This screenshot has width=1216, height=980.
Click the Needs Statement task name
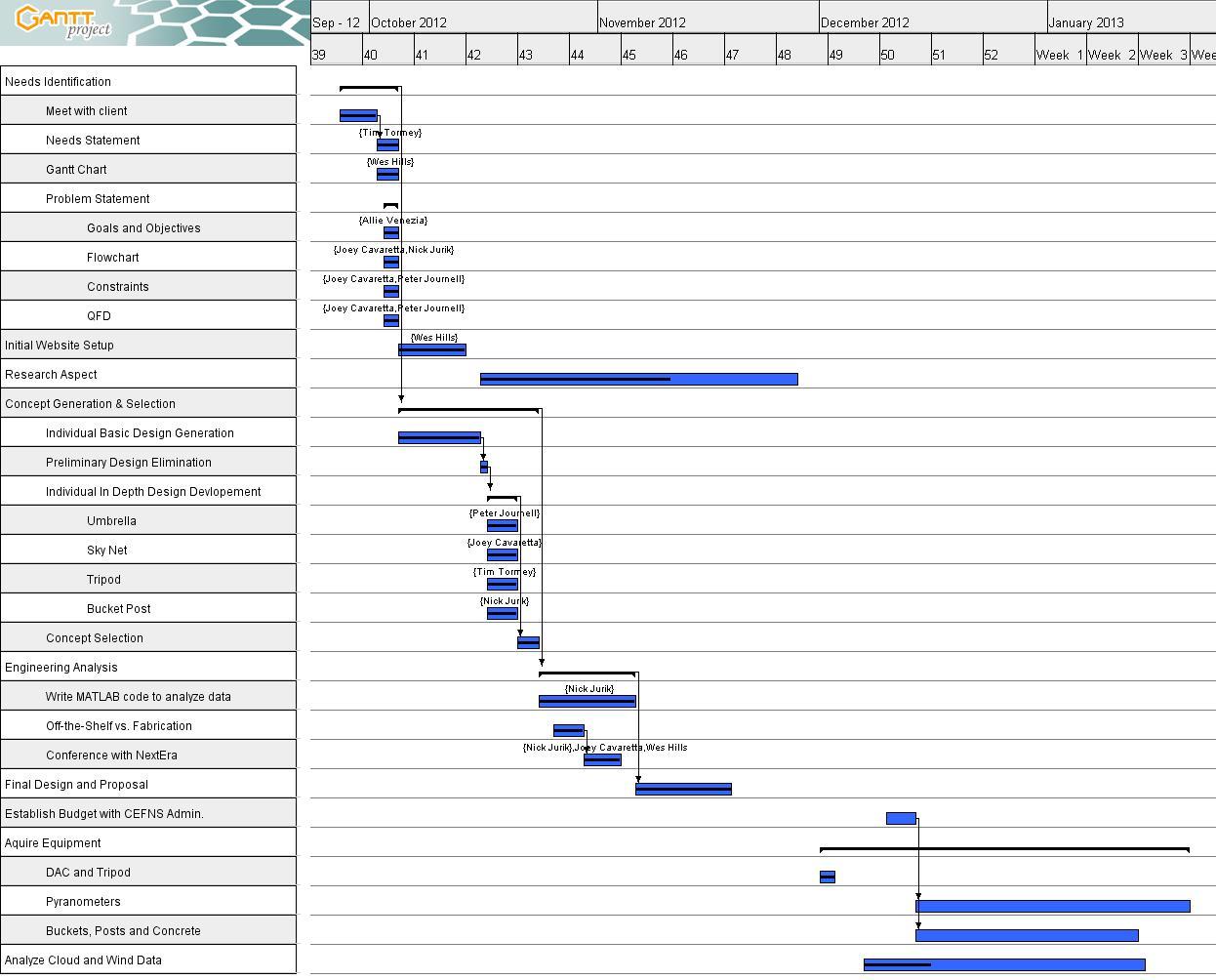[93, 141]
